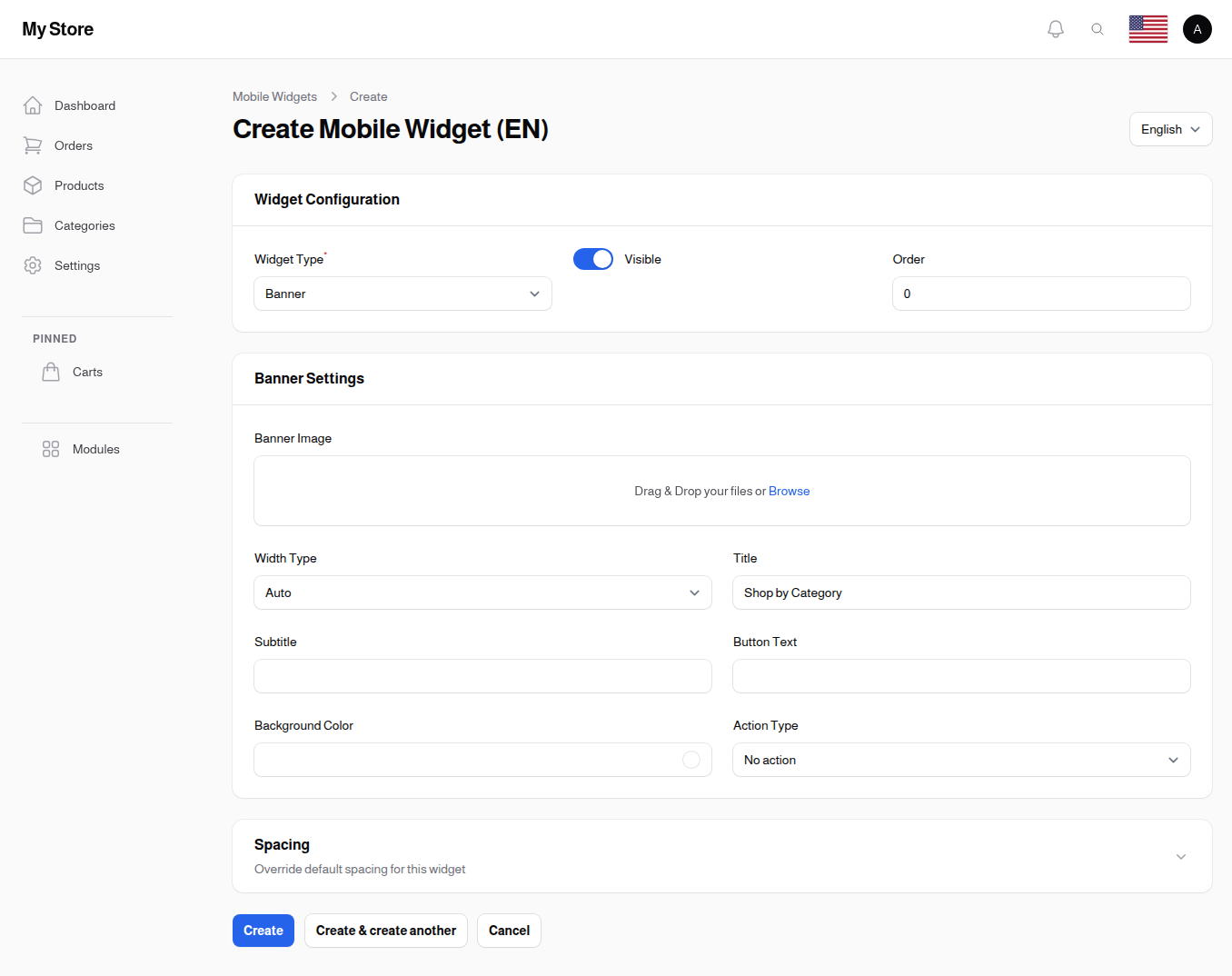This screenshot has height=976, width=1232.
Task: Go back via the Mobile Widgets breadcrumb
Action: 274,96
